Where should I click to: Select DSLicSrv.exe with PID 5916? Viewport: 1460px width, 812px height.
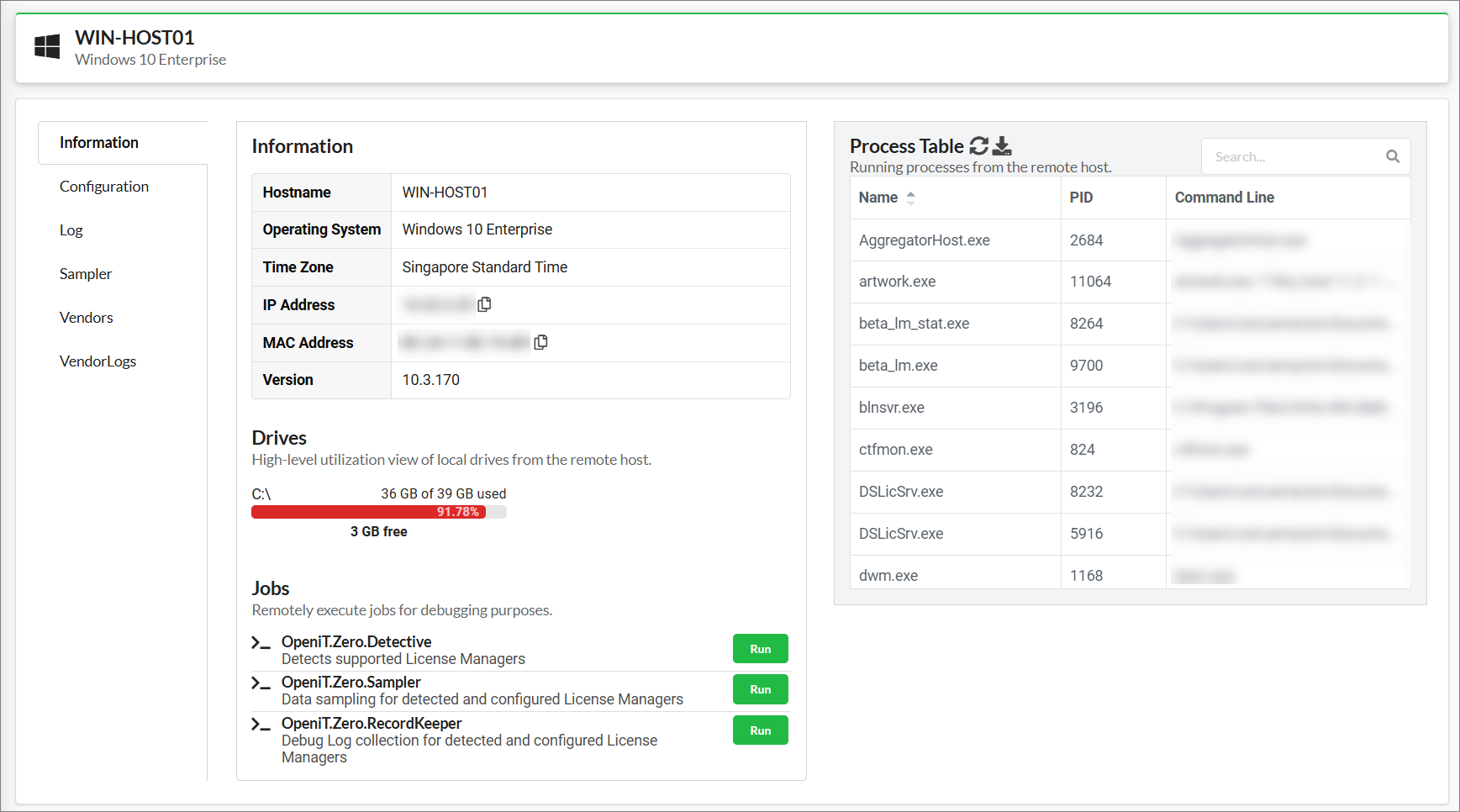(901, 534)
